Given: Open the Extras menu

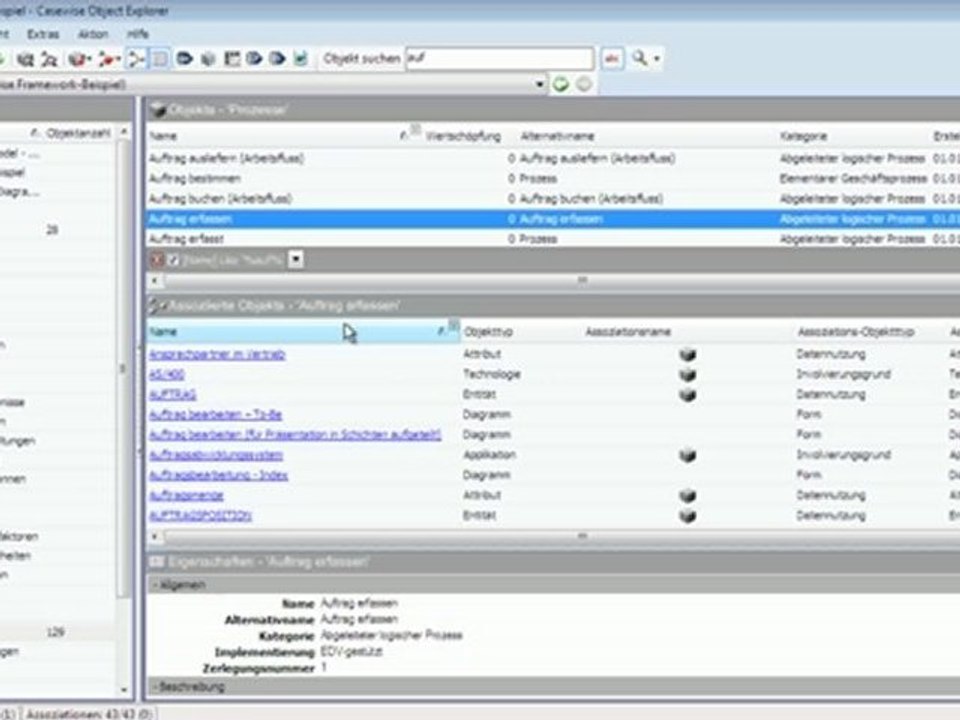Looking at the screenshot, I should pos(43,34).
